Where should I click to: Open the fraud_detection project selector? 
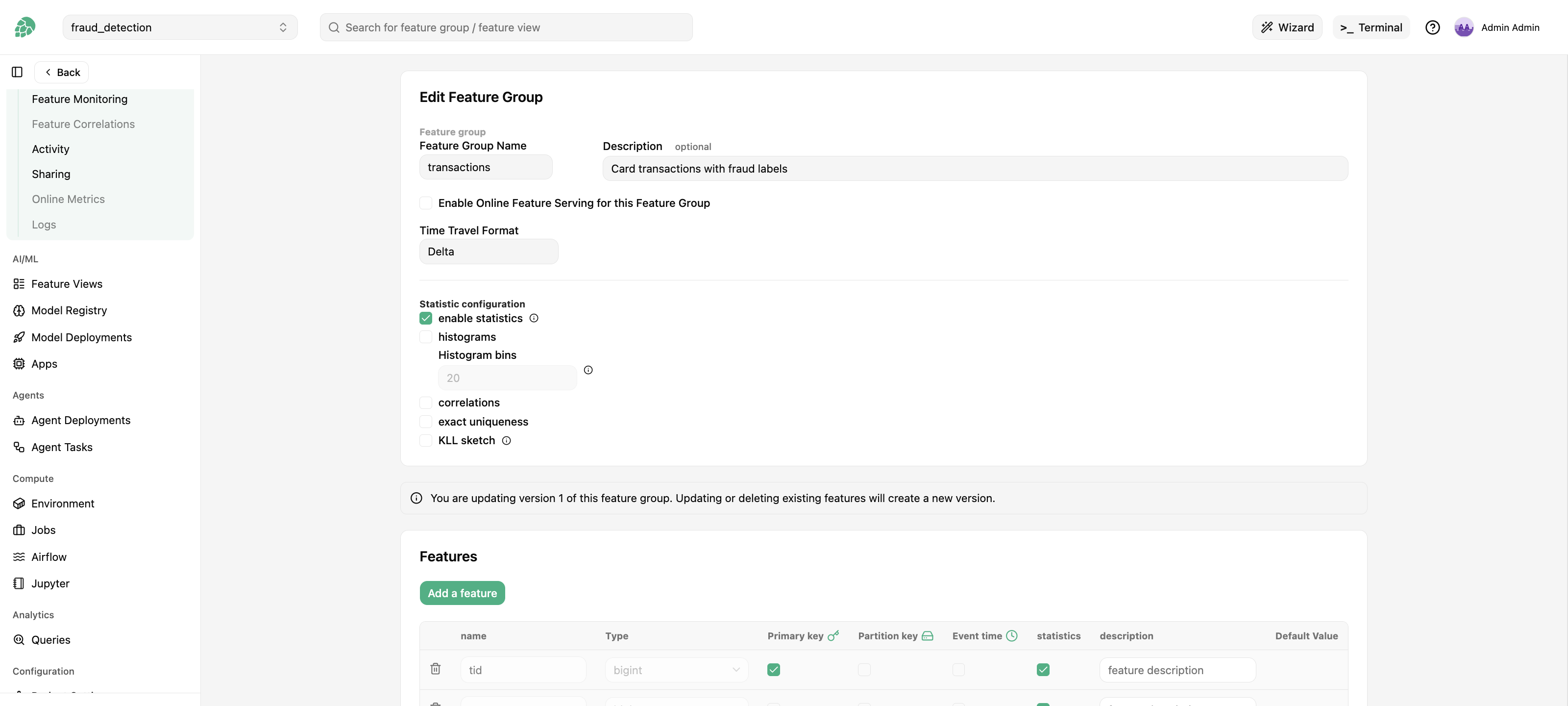point(180,27)
